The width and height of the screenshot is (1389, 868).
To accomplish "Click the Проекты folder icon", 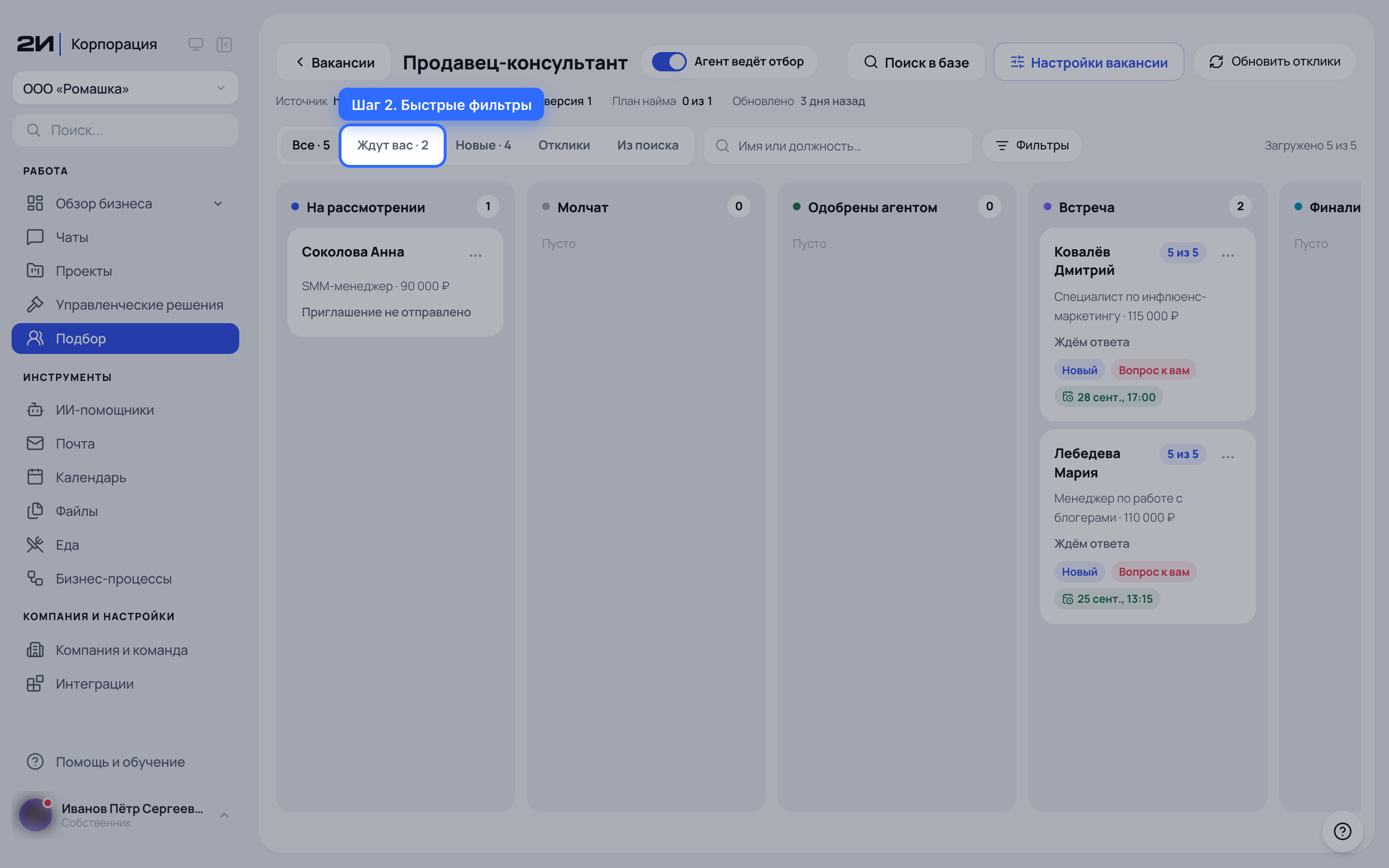I will tap(35, 271).
